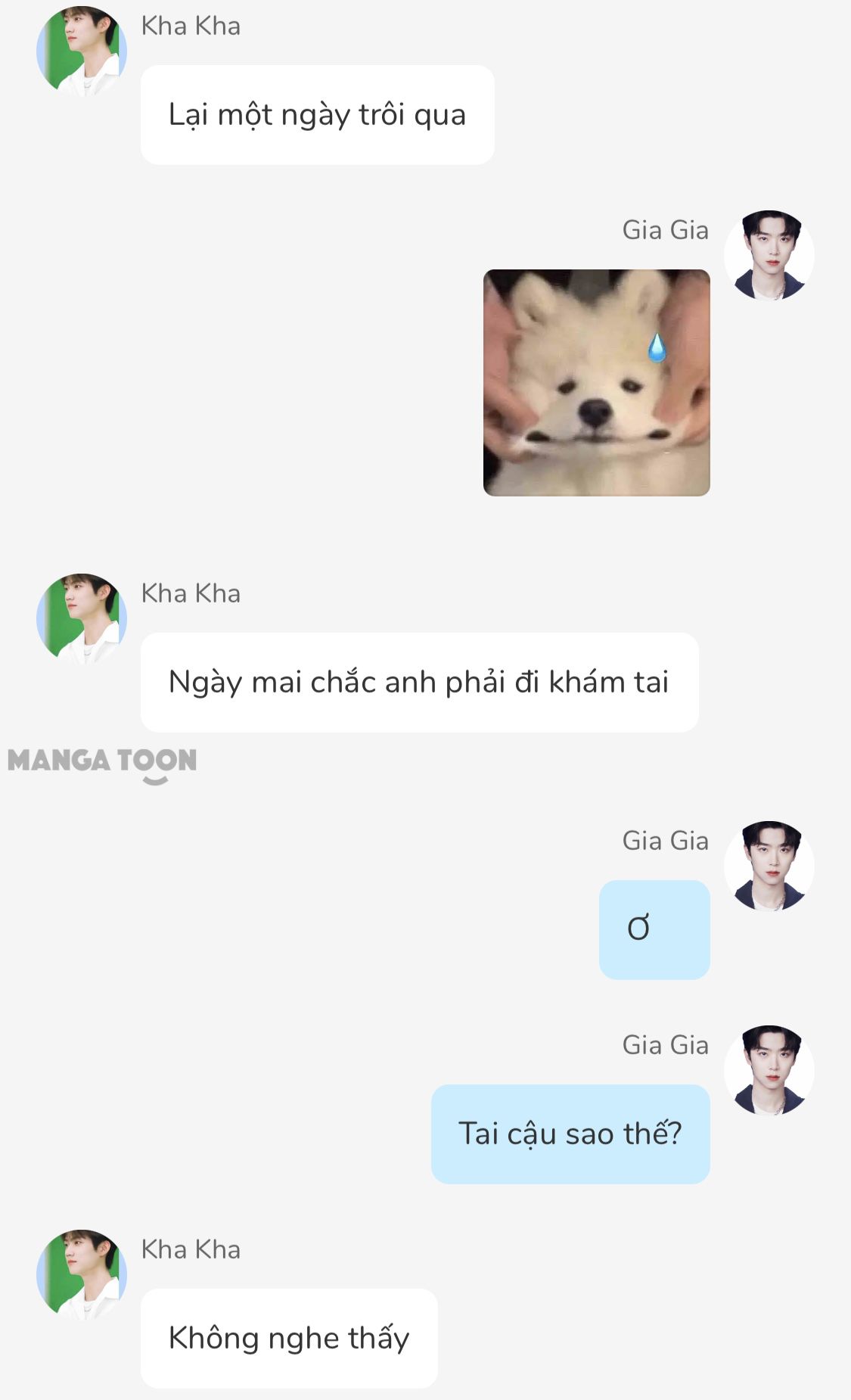Tap the blue sweat-drop on the puppy's head
This screenshot has height=1400, width=851.
(657, 347)
